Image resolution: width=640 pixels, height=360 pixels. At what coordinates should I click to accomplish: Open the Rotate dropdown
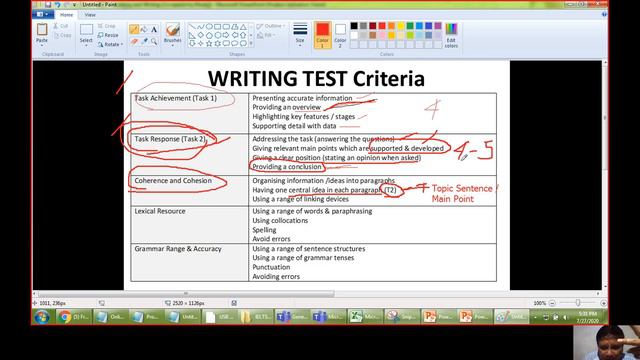coord(110,44)
